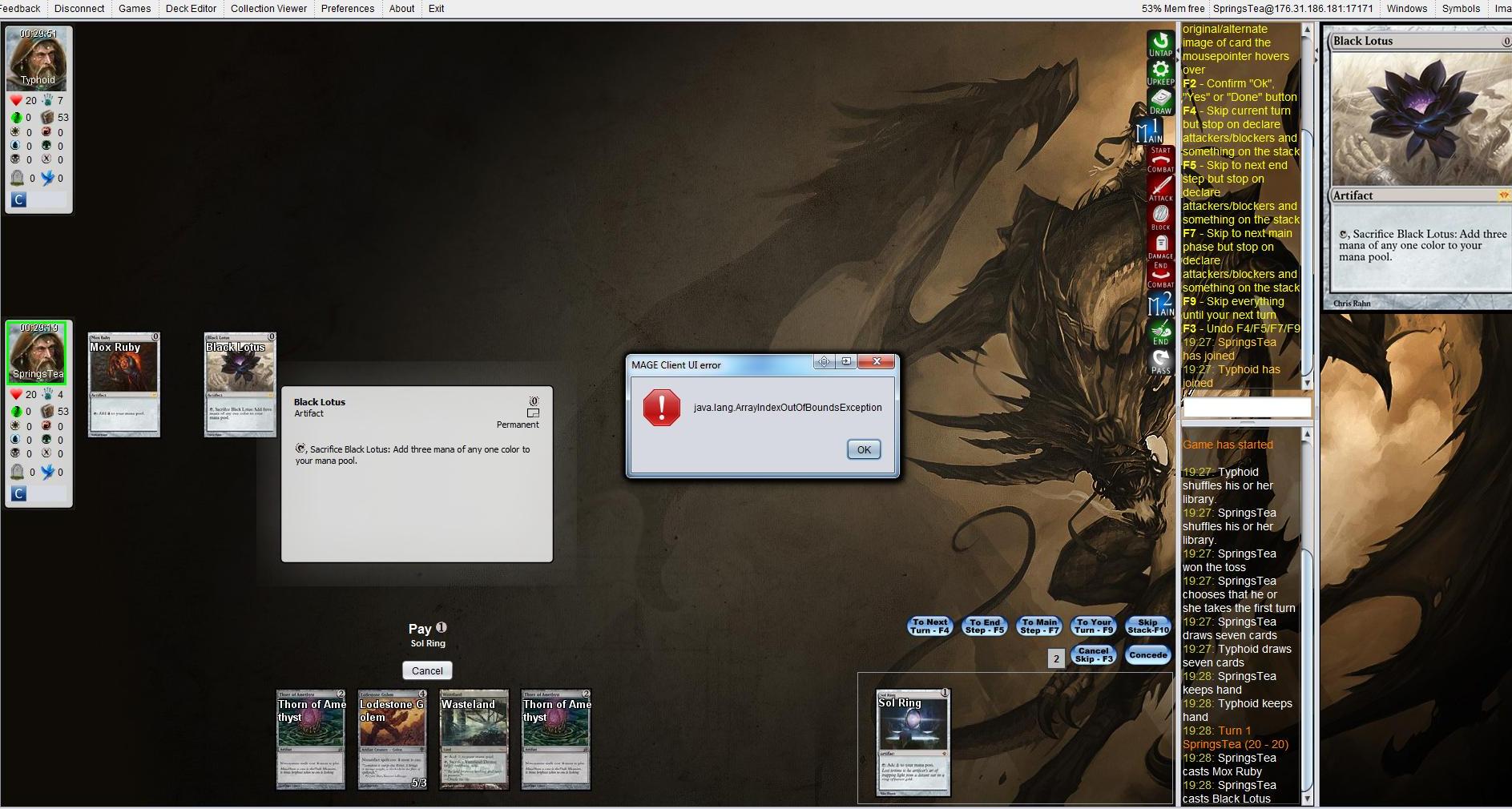The image size is (1512, 809).
Task: Click the Draw phase icon
Action: (x=1160, y=102)
